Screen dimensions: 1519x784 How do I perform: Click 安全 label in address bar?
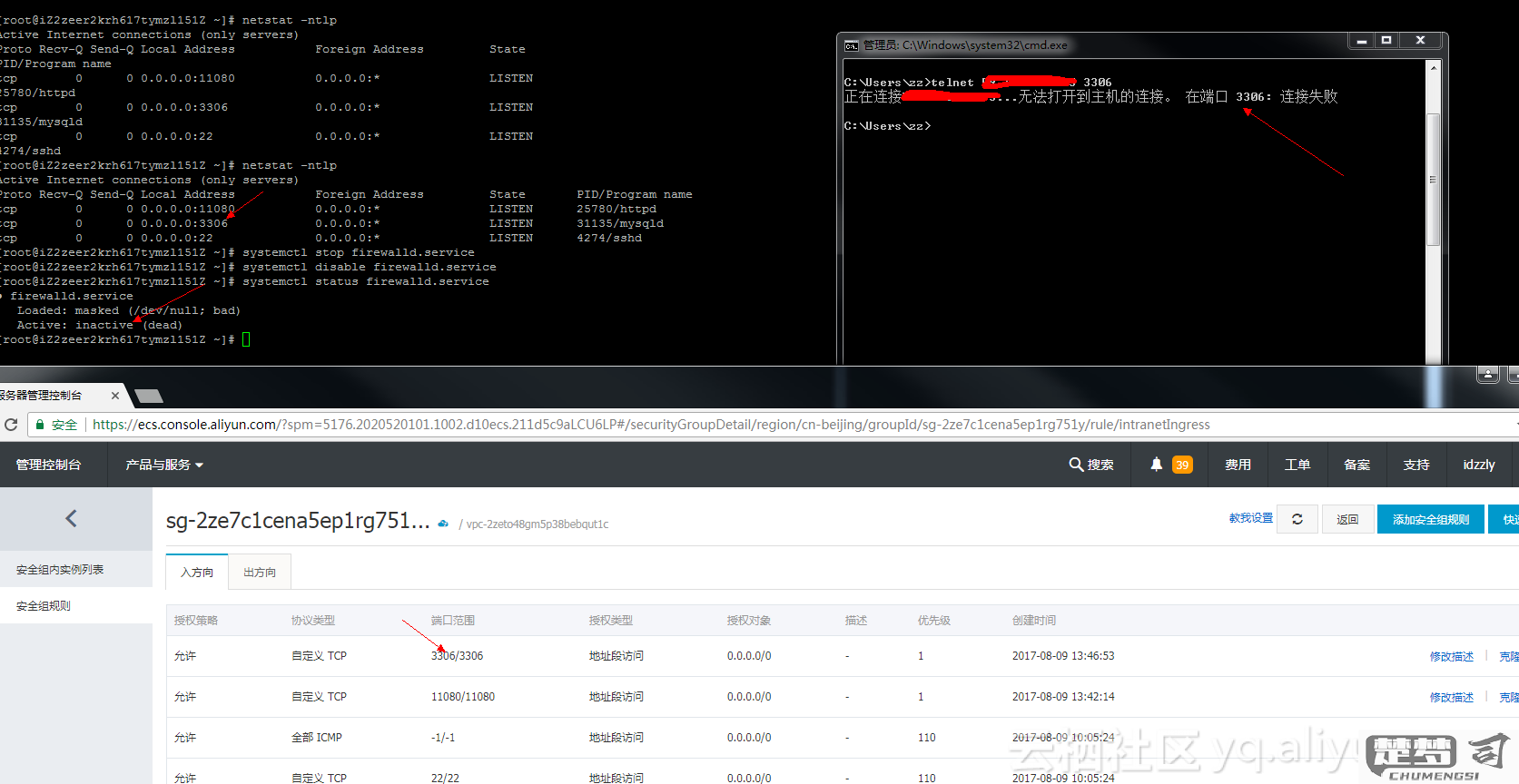[64, 425]
